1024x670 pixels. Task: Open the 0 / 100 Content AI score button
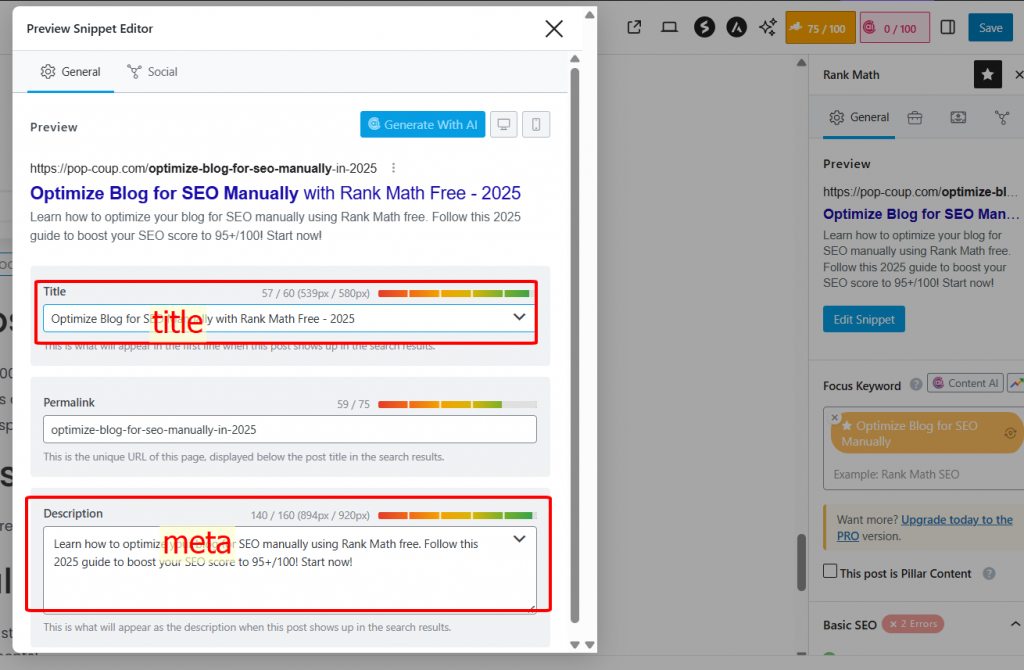pos(895,27)
